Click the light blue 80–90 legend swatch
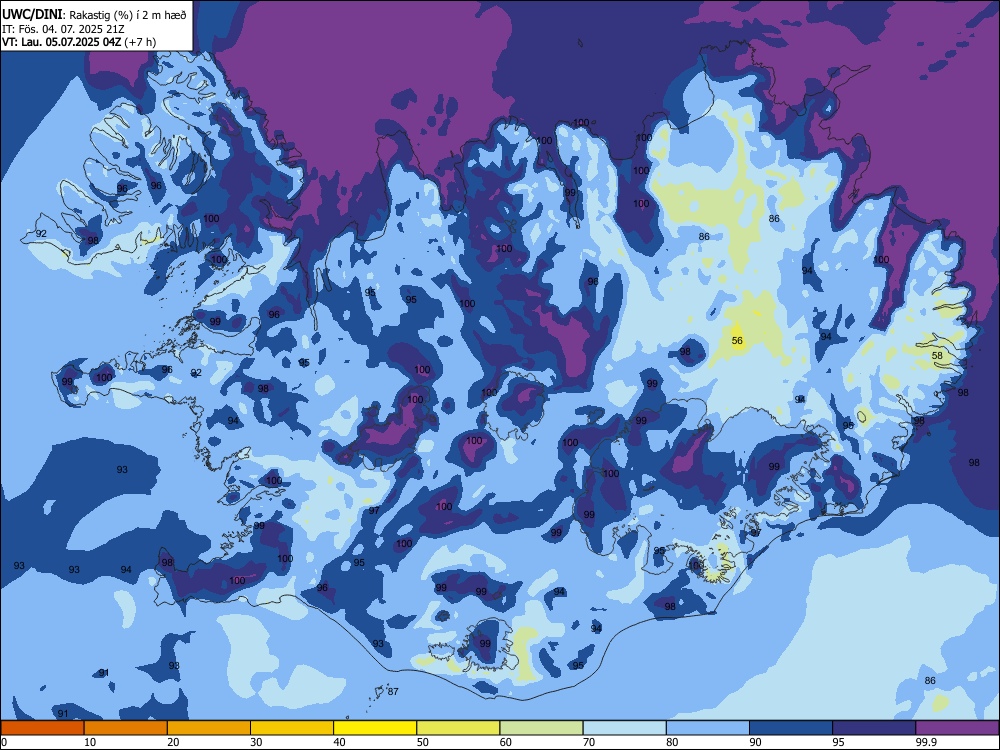Image resolution: width=1000 pixels, height=750 pixels. 708,728
